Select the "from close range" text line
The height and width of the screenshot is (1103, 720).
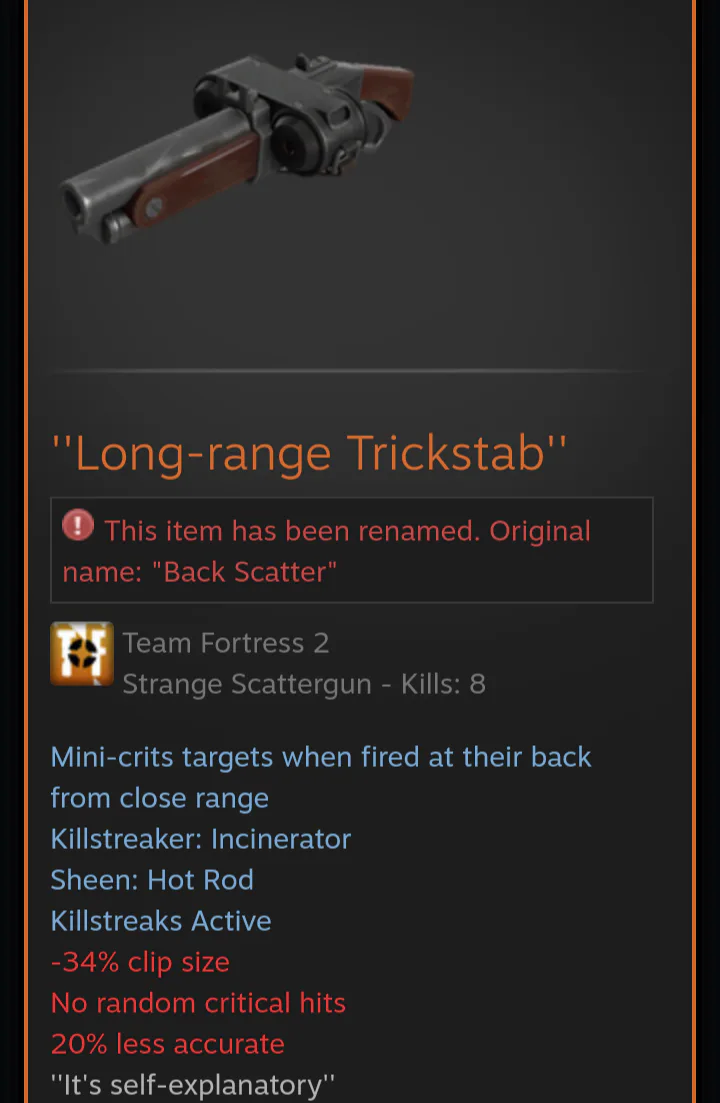pyautogui.click(x=160, y=798)
